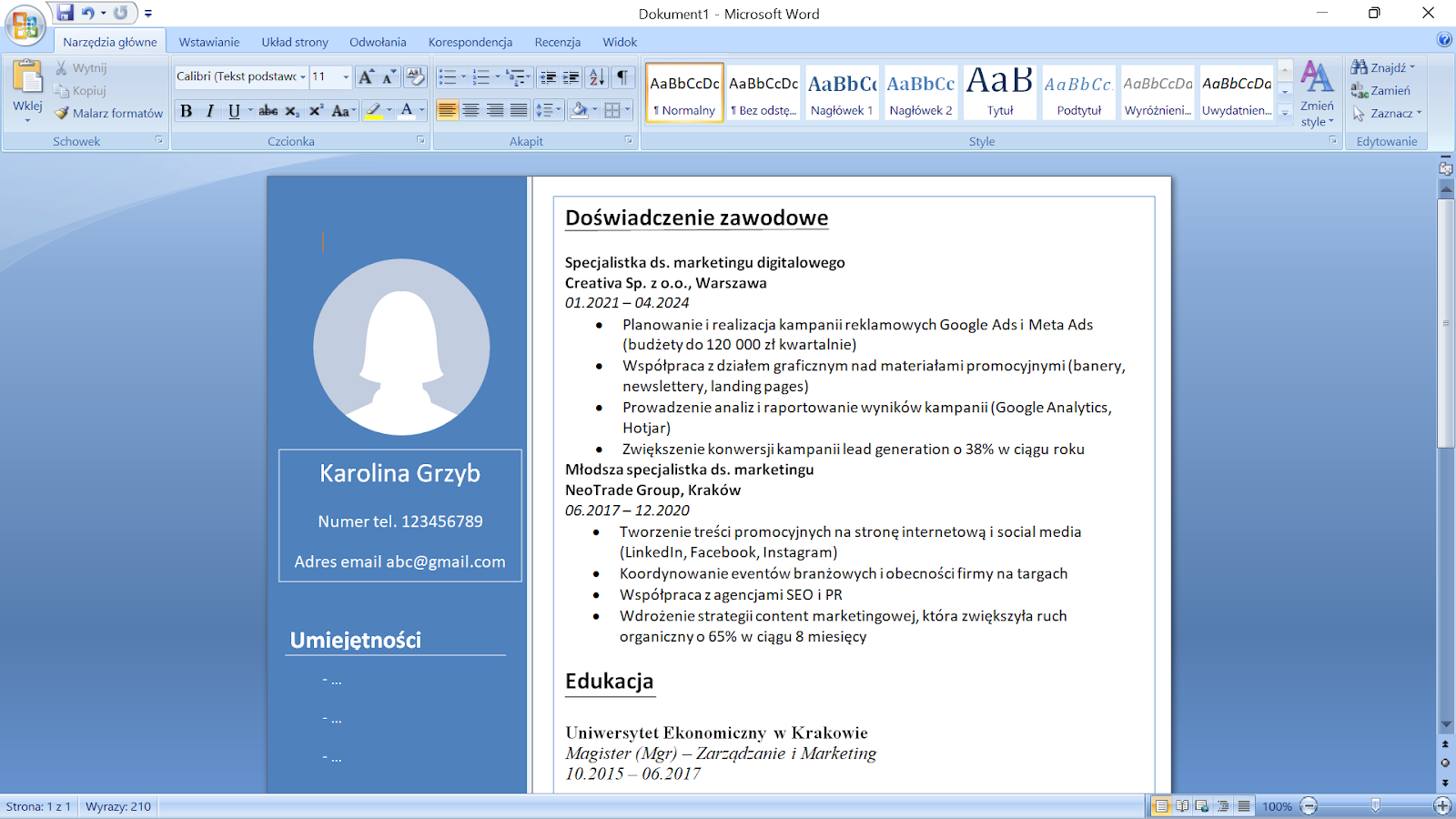This screenshot has width=1456, height=819.
Task: Click the Sort A-Z icon
Action: click(596, 77)
